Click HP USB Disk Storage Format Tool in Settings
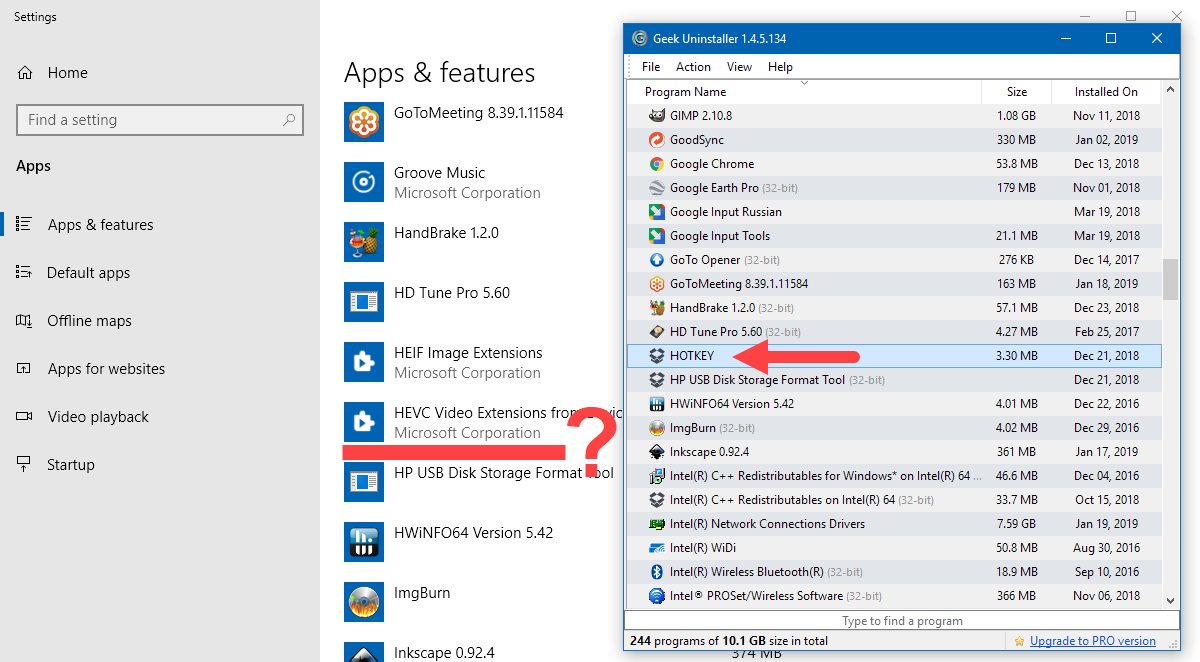The image size is (1200, 662). 504,473
